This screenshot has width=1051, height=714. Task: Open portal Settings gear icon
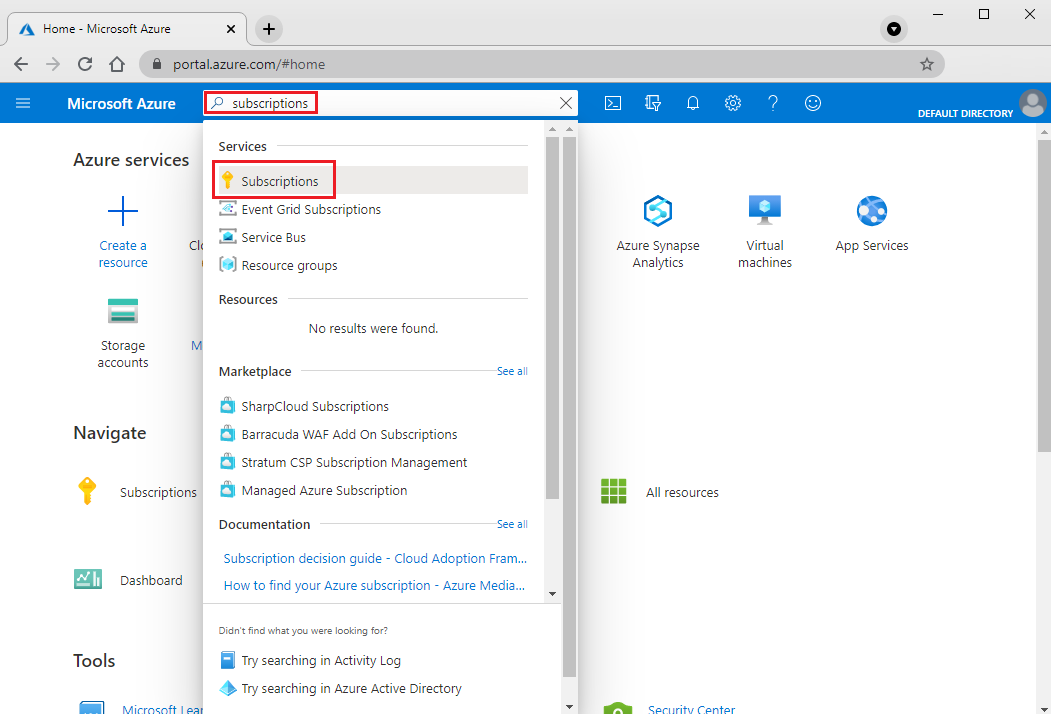pyautogui.click(x=733, y=103)
